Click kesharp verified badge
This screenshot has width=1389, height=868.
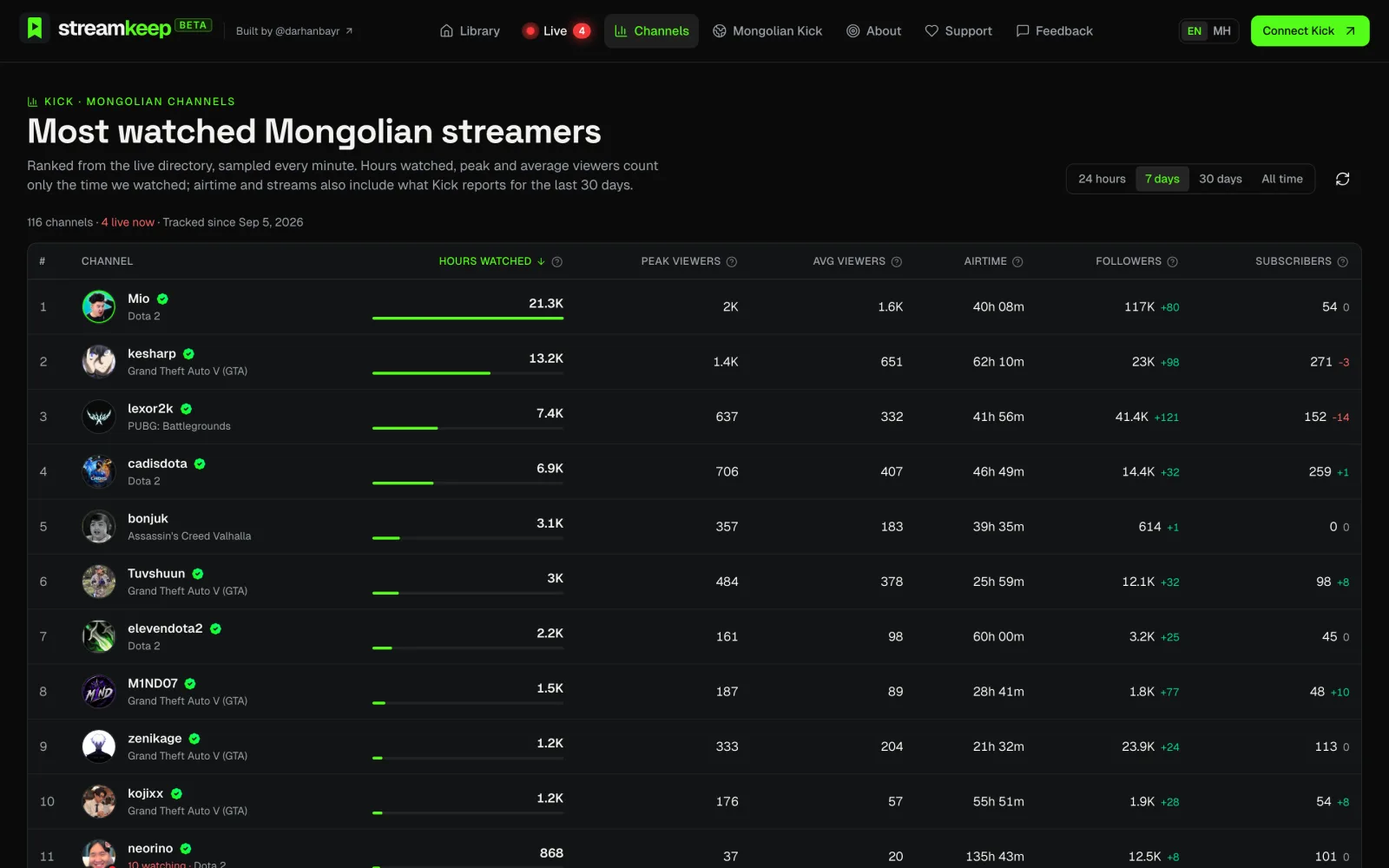[188, 353]
